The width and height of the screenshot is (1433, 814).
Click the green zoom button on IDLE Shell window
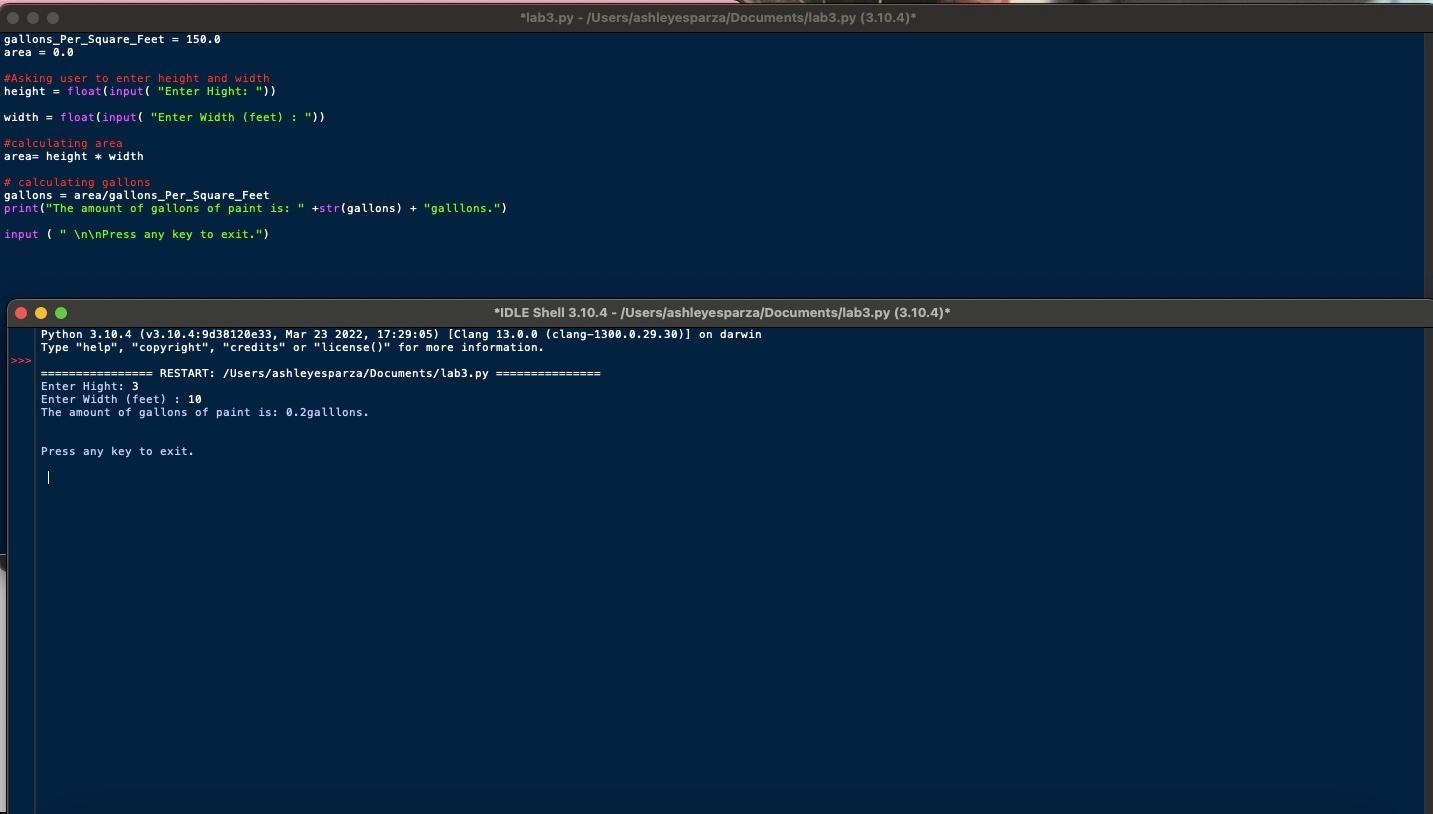coord(61,313)
